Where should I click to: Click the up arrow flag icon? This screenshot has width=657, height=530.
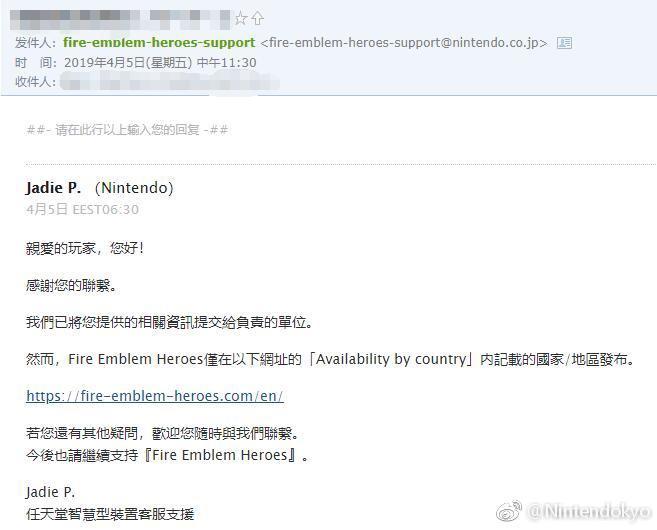point(257,18)
